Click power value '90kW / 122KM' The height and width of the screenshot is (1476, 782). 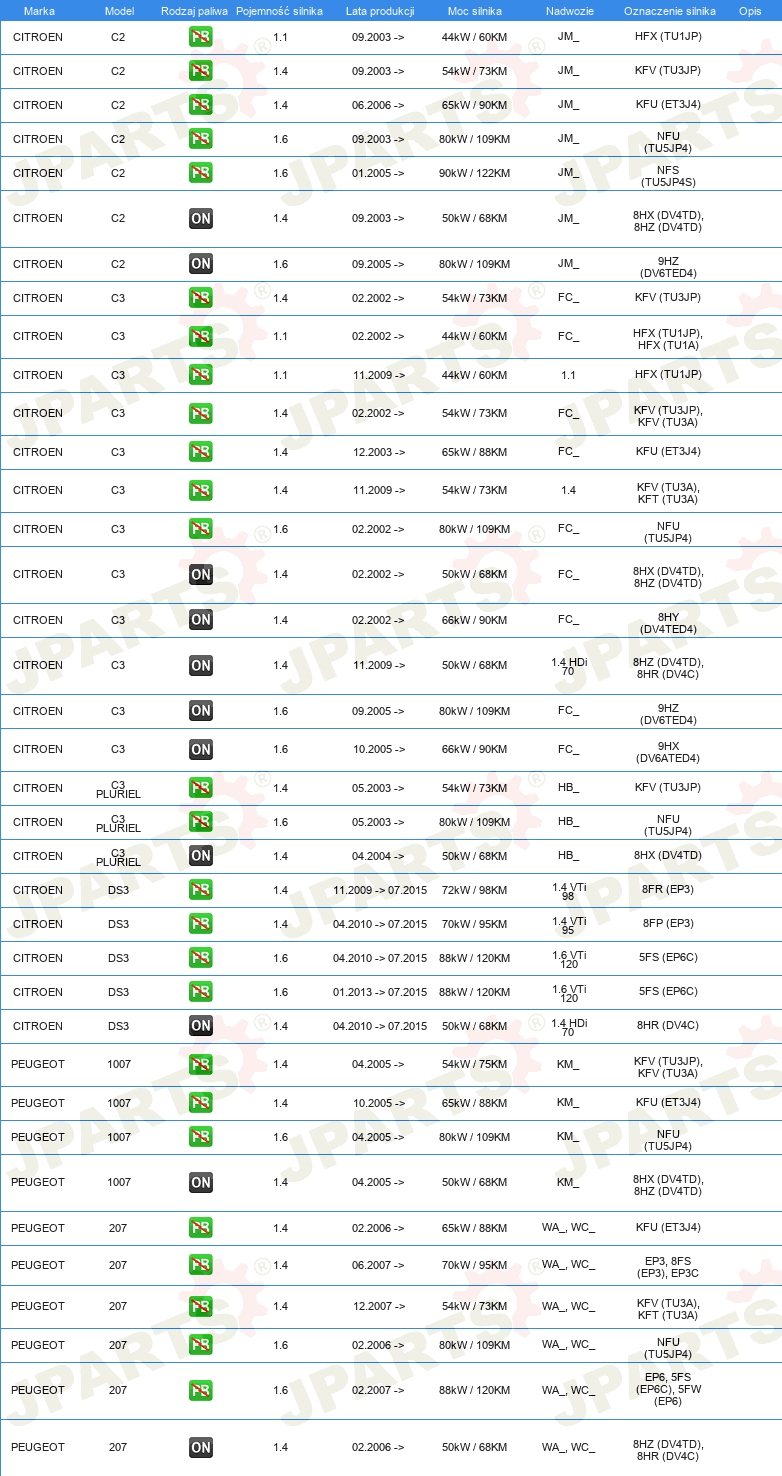[475, 173]
